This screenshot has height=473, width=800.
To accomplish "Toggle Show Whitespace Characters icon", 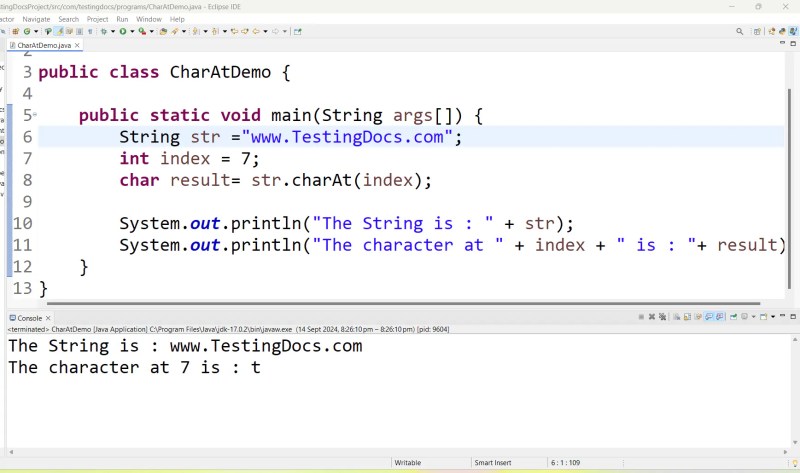I will 90,32.
